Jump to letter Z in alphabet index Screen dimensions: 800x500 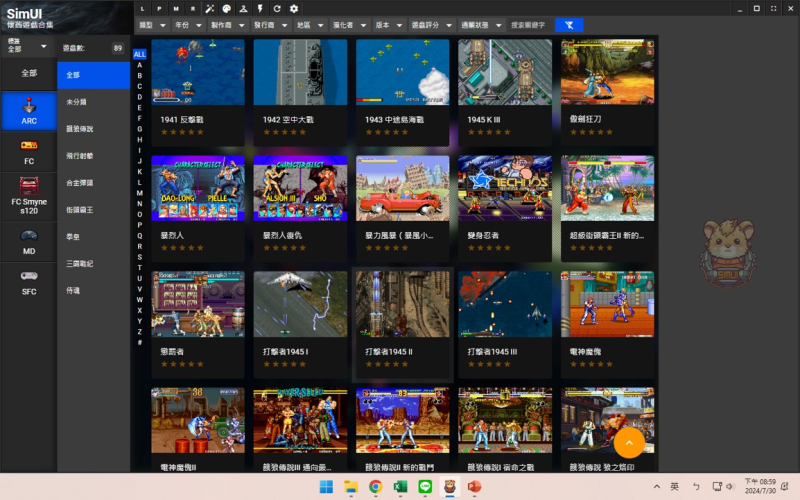pos(139,332)
